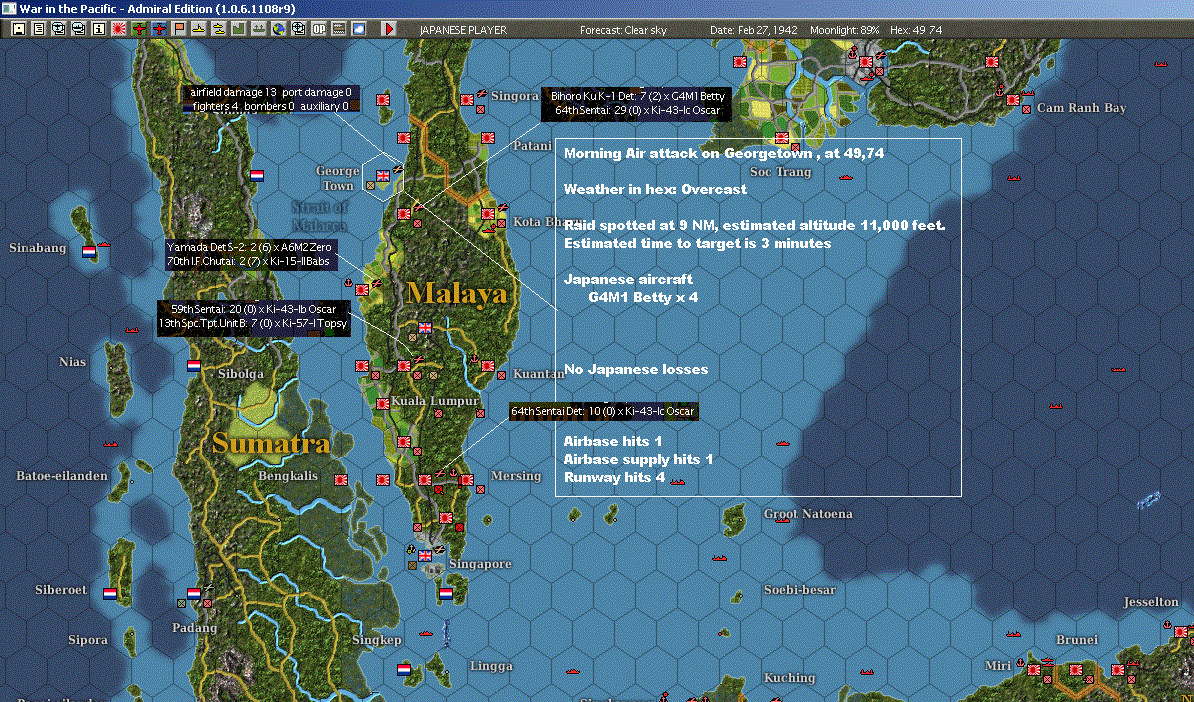Open the document list toolbar icon
The height and width of the screenshot is (702, 1194).
[x=38, y=29]
